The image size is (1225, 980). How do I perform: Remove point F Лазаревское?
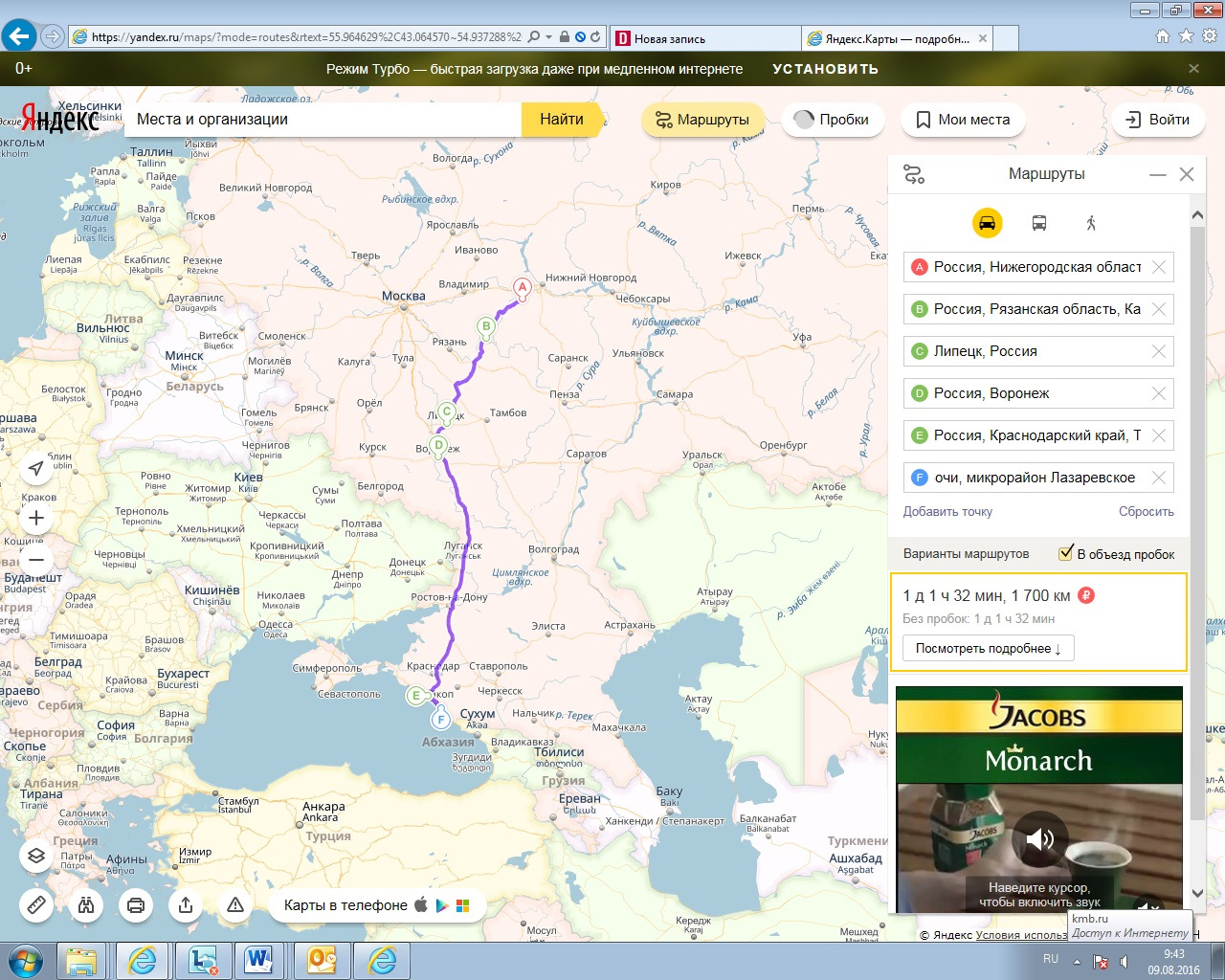(x=1159, y=478)
